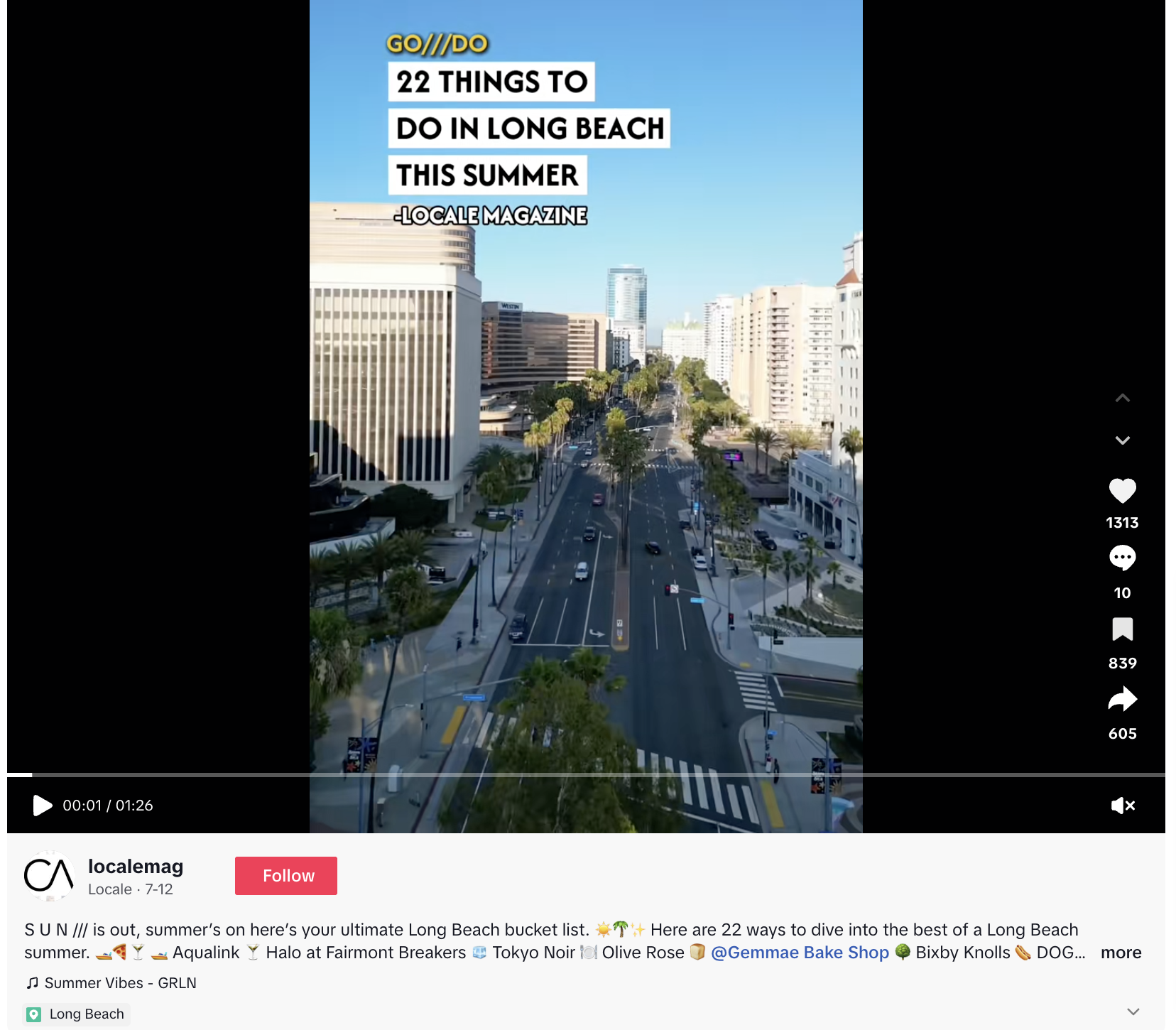
Task: Like the video with the heart icon
Action: click(1122, 491)
